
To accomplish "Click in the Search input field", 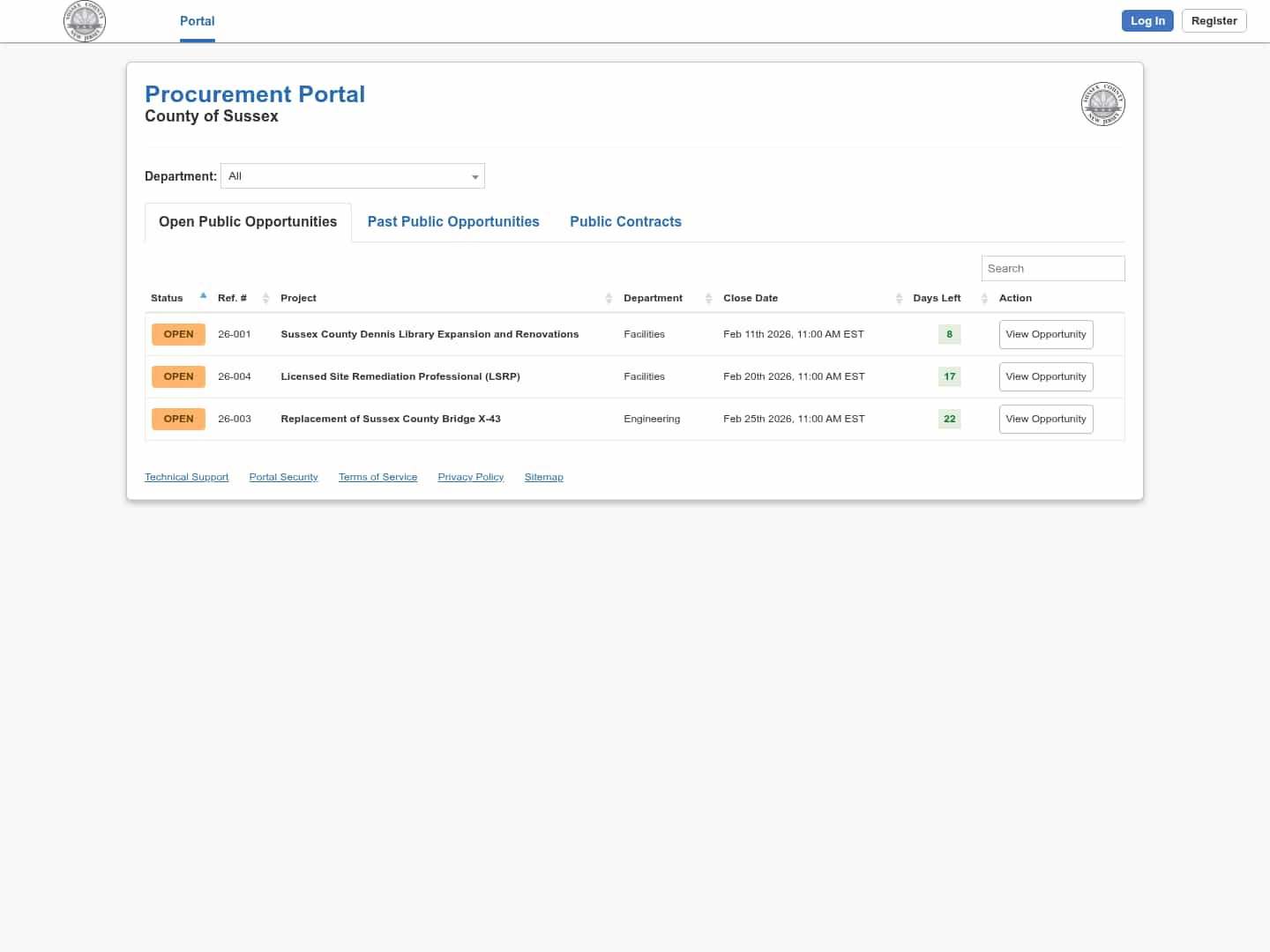I will tap(1052, 269).
